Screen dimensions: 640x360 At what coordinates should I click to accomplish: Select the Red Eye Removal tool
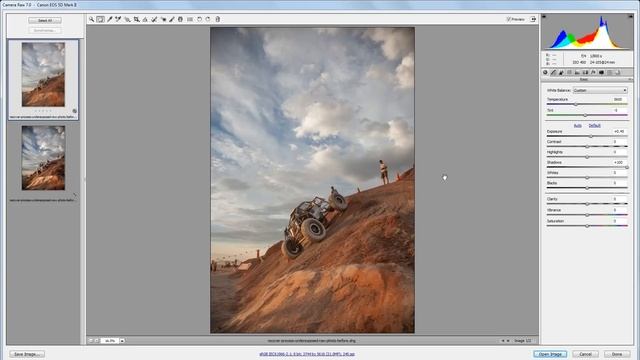coord(163,19)
